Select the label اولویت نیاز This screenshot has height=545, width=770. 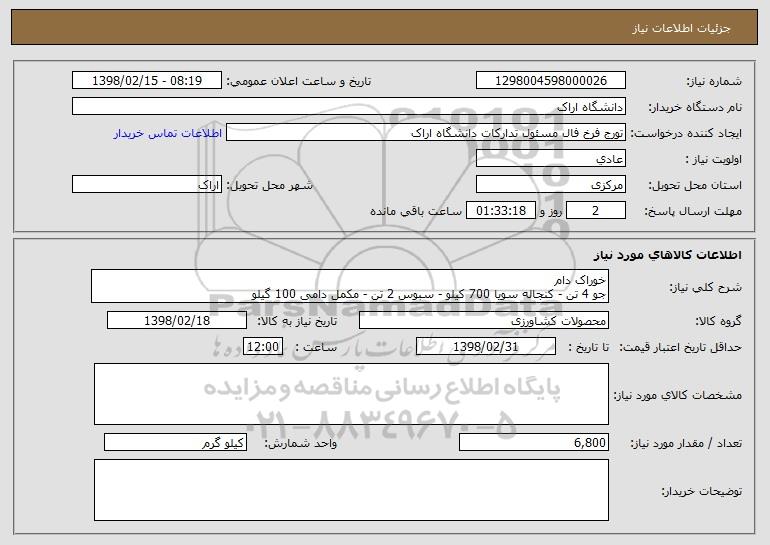714,159
